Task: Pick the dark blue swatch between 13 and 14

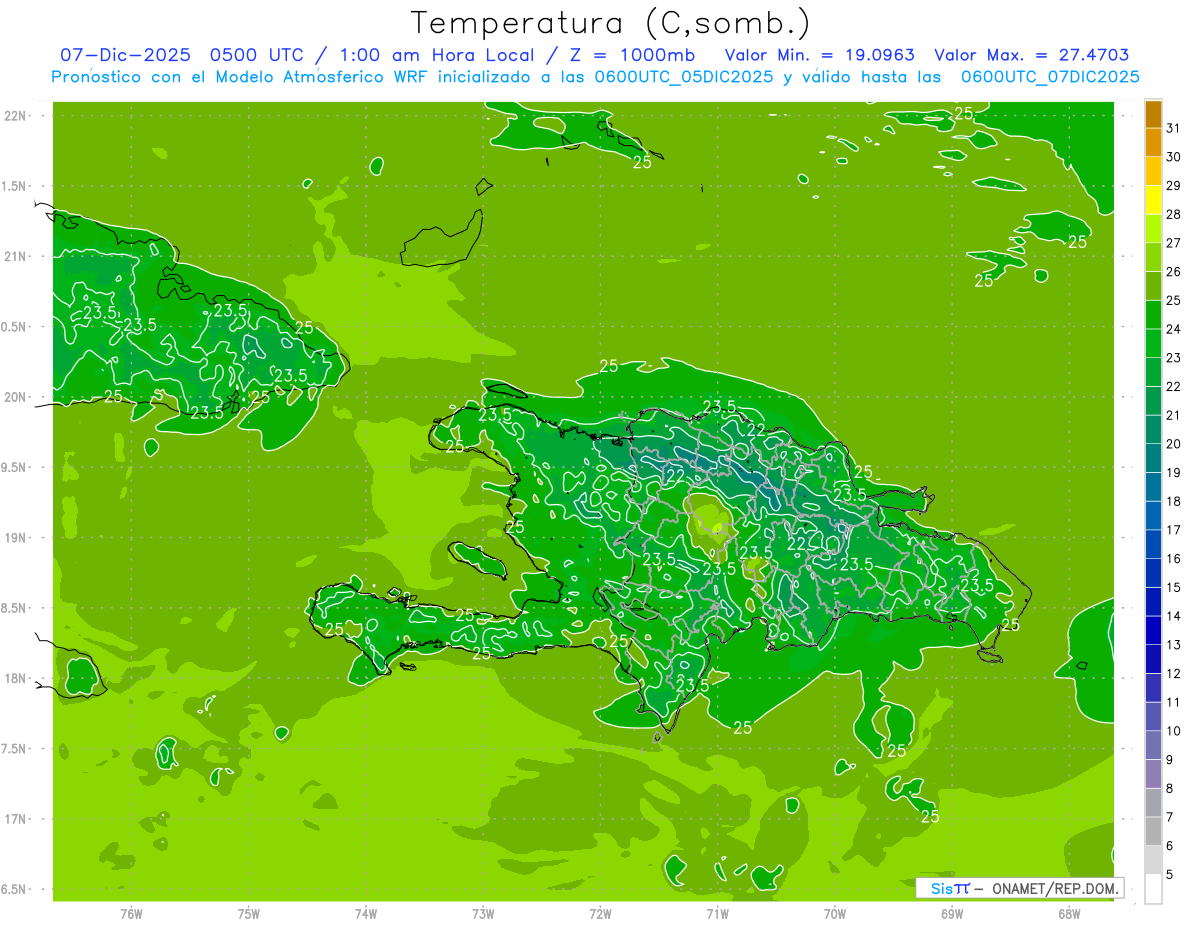Action: [x=1153, y=630]
